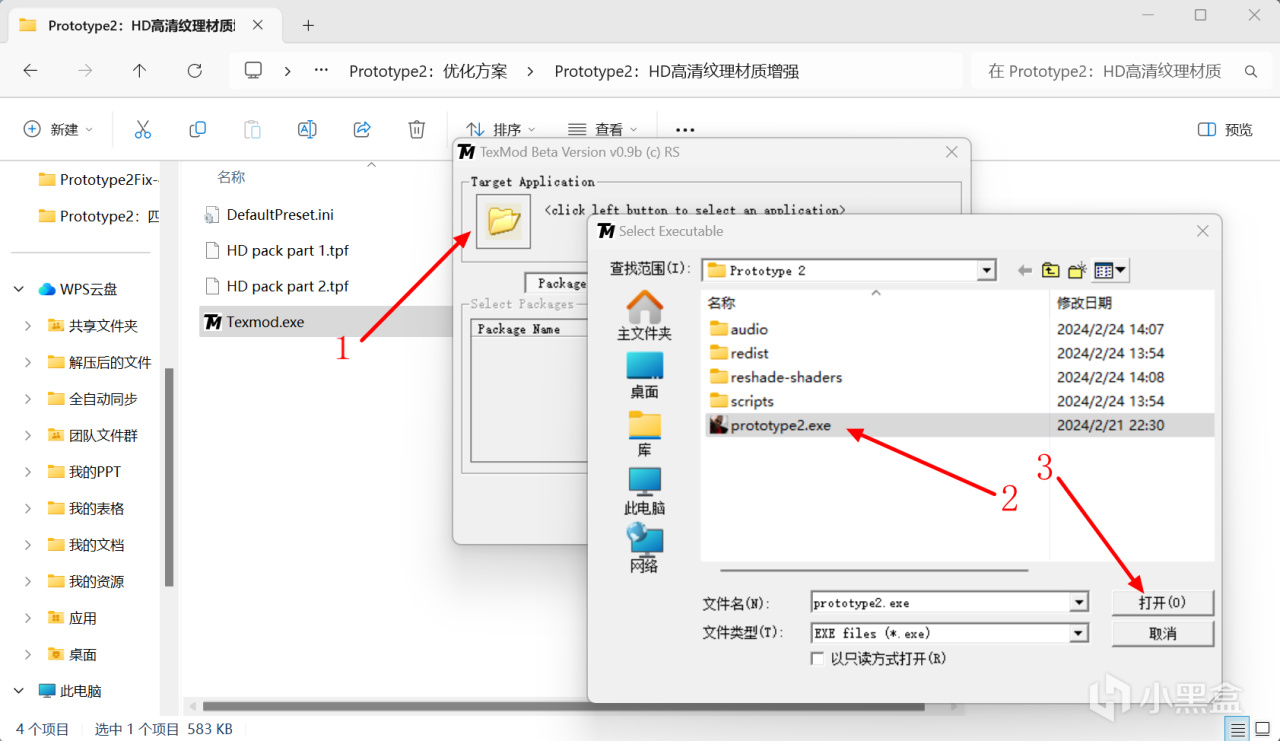
Task: Click the Delete trash icon
Action: [x=417, y=129]
